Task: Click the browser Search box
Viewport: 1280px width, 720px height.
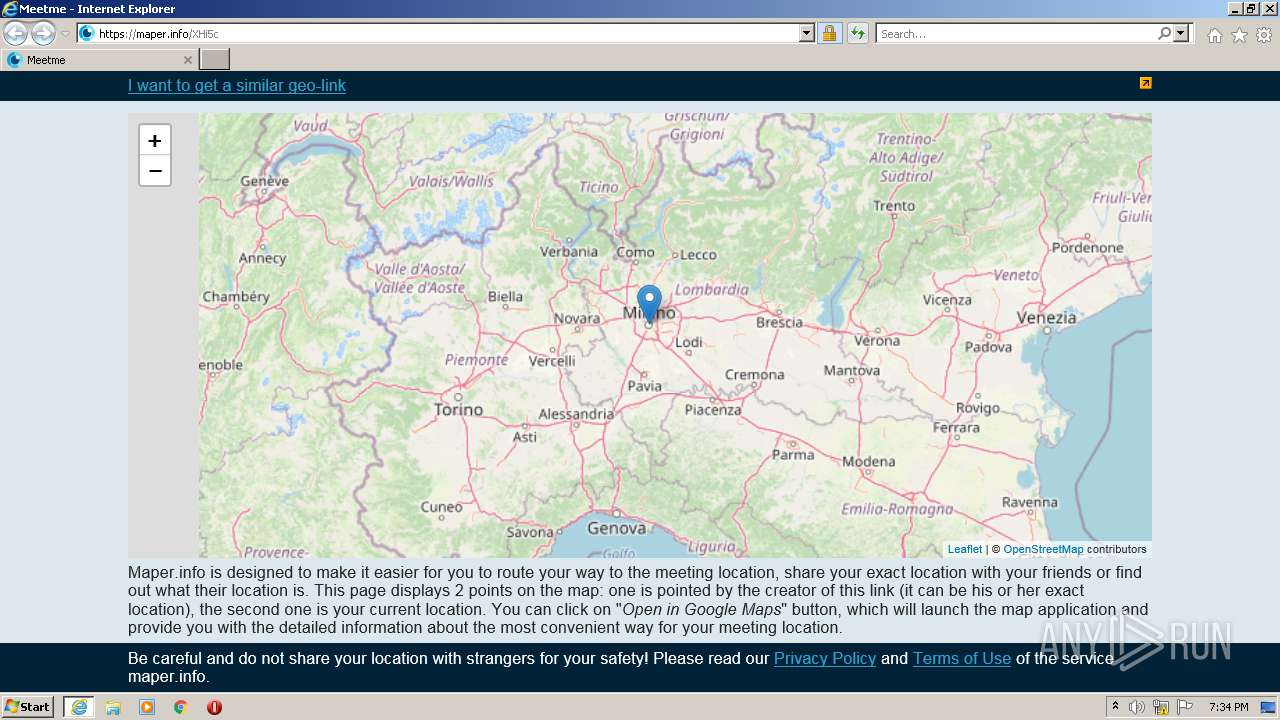Action: pos(1016,33)
